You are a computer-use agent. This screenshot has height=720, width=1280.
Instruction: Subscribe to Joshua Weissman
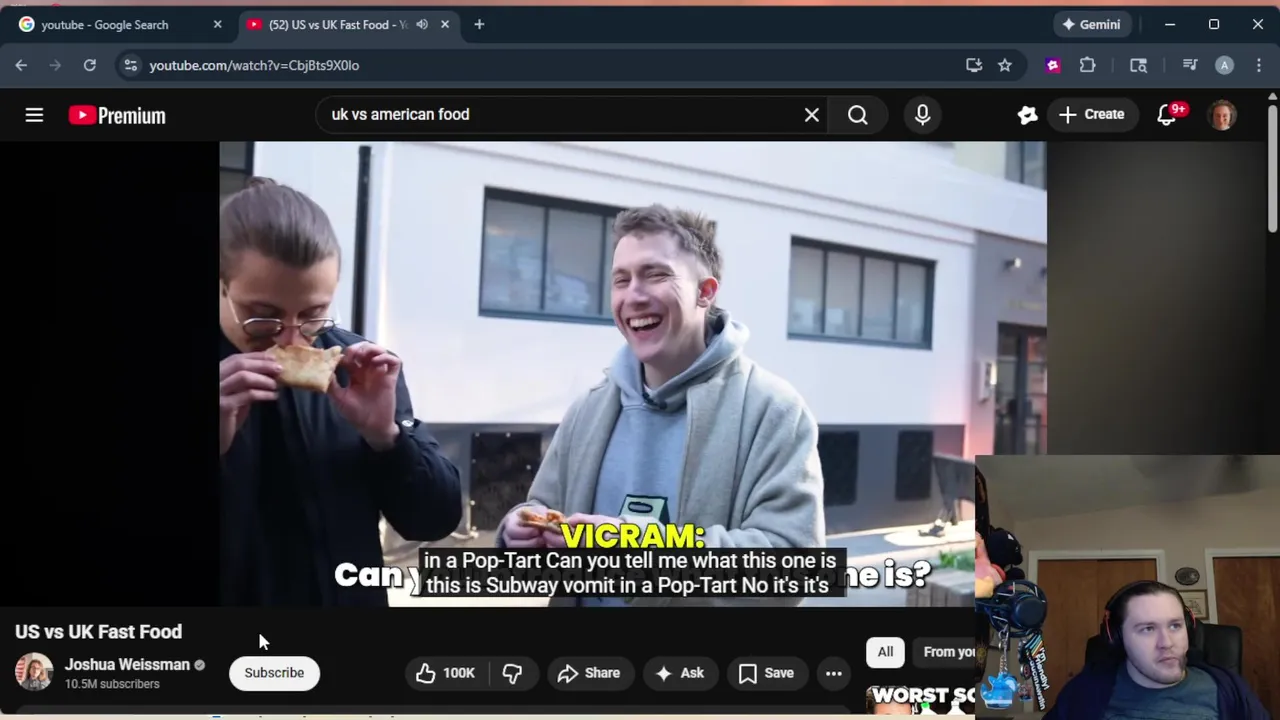(274, 673)
